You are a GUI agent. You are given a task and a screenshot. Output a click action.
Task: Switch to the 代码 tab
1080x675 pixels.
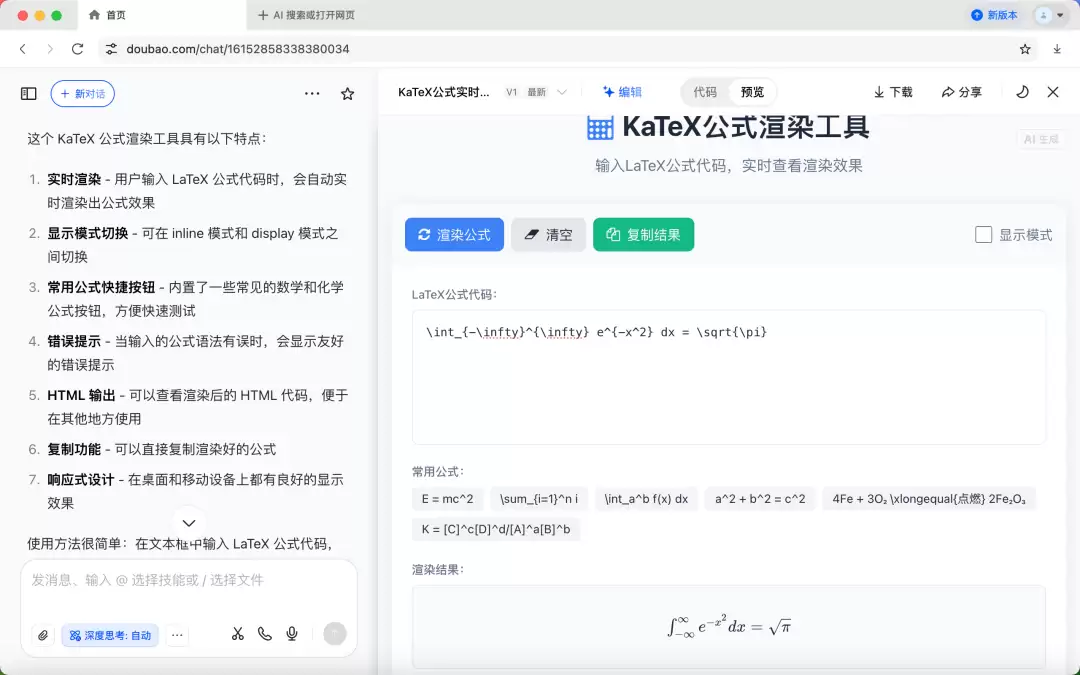[x=705, y=92]
